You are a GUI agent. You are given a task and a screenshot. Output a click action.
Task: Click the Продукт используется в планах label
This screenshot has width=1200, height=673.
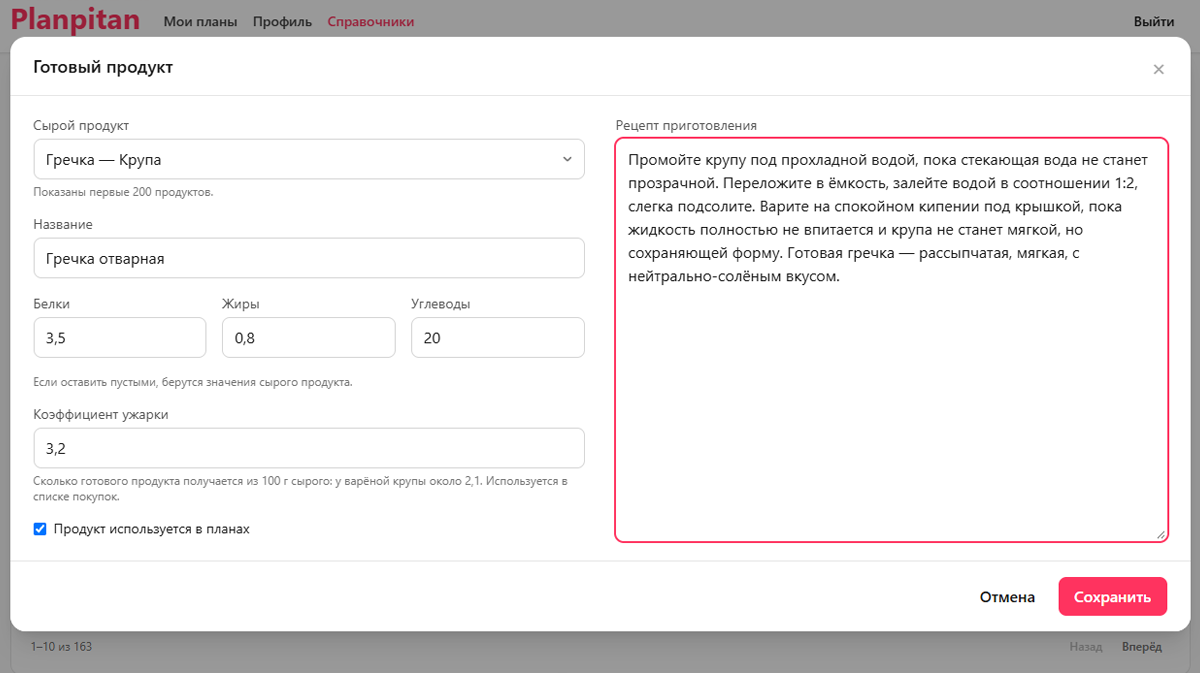152,529
